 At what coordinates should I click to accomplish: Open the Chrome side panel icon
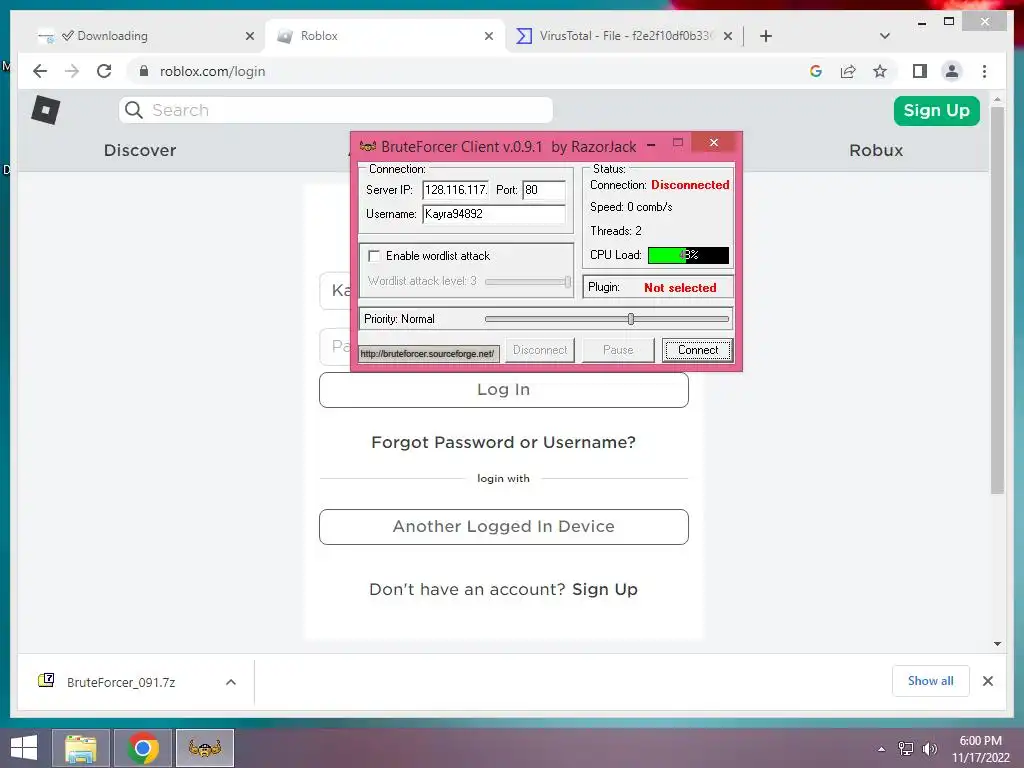920,71
